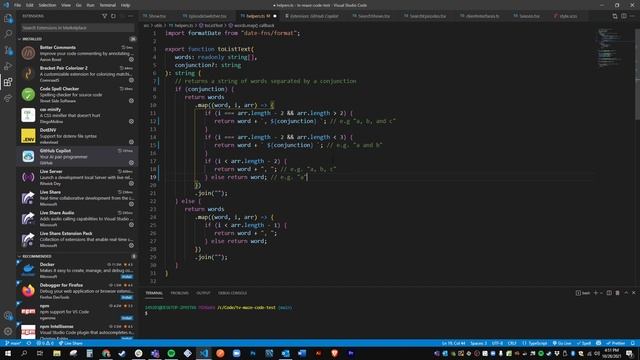Image resolution: width=640 pixels, height=360 pixels.
Task: Change the UTF-8 encoding in status bar
Action: (498, 343)
